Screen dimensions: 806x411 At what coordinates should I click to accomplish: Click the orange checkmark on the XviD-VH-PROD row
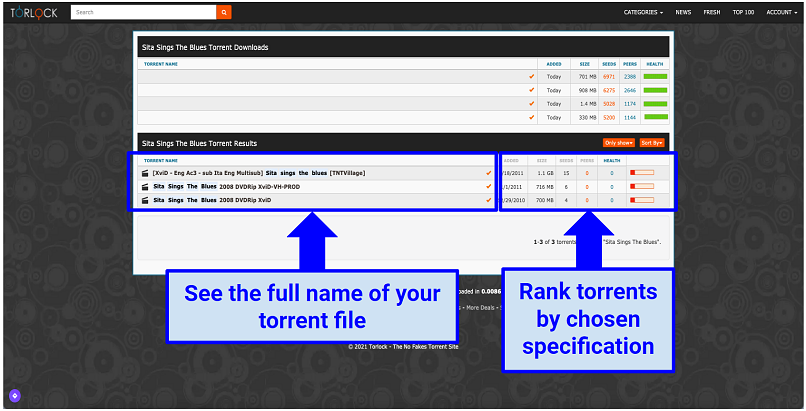[488, 186]
